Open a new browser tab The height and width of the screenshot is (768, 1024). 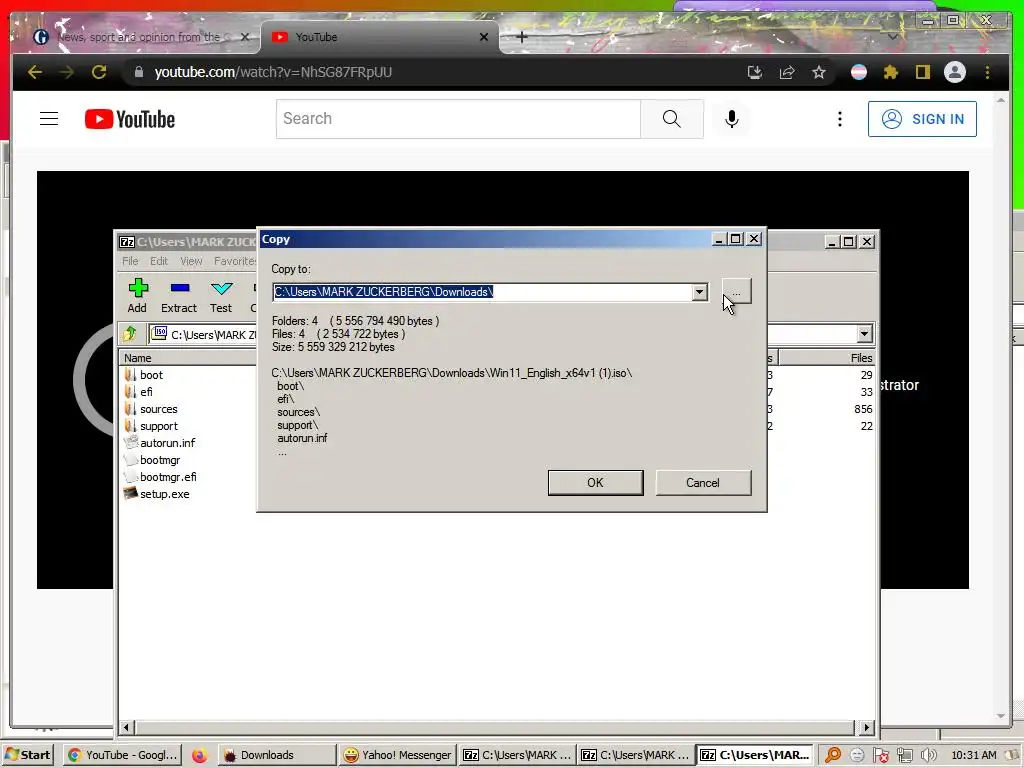tap(521, 37)
